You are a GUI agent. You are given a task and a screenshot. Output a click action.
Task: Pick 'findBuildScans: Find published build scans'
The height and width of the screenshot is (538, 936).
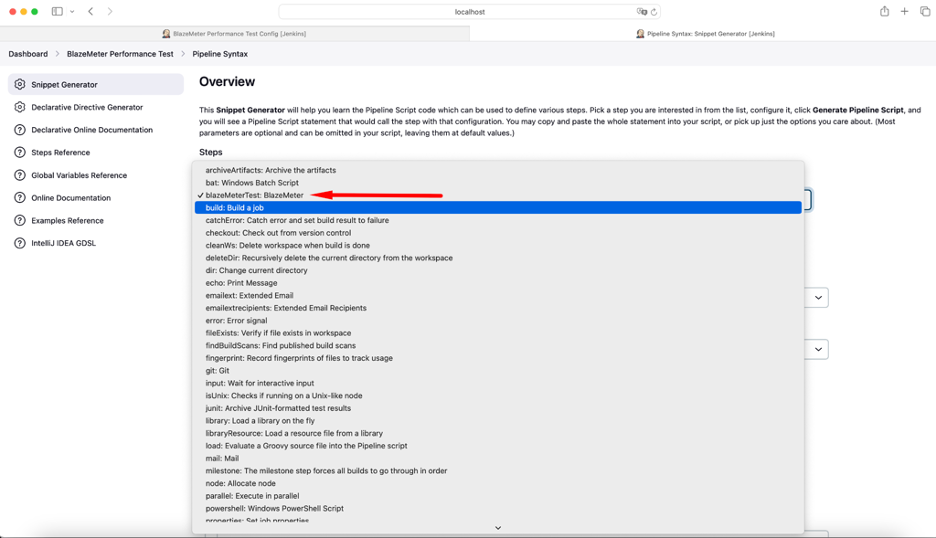click(498, 346)
